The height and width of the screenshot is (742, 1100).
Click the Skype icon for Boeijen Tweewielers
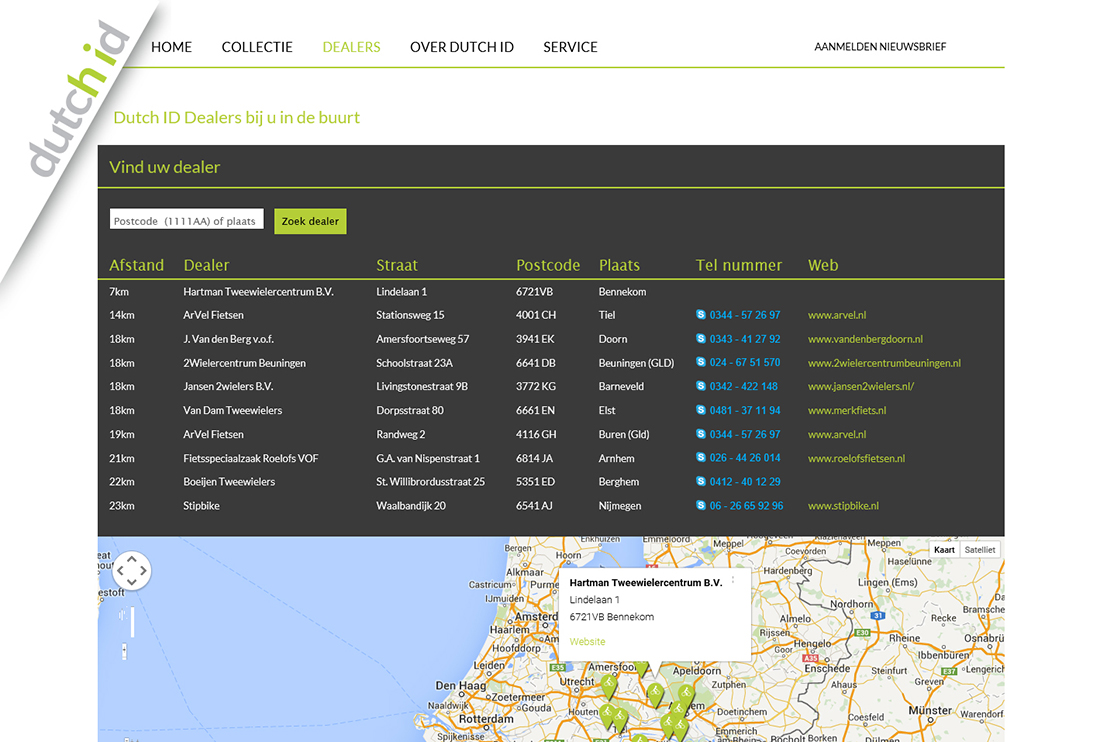[x=701, y=482]
